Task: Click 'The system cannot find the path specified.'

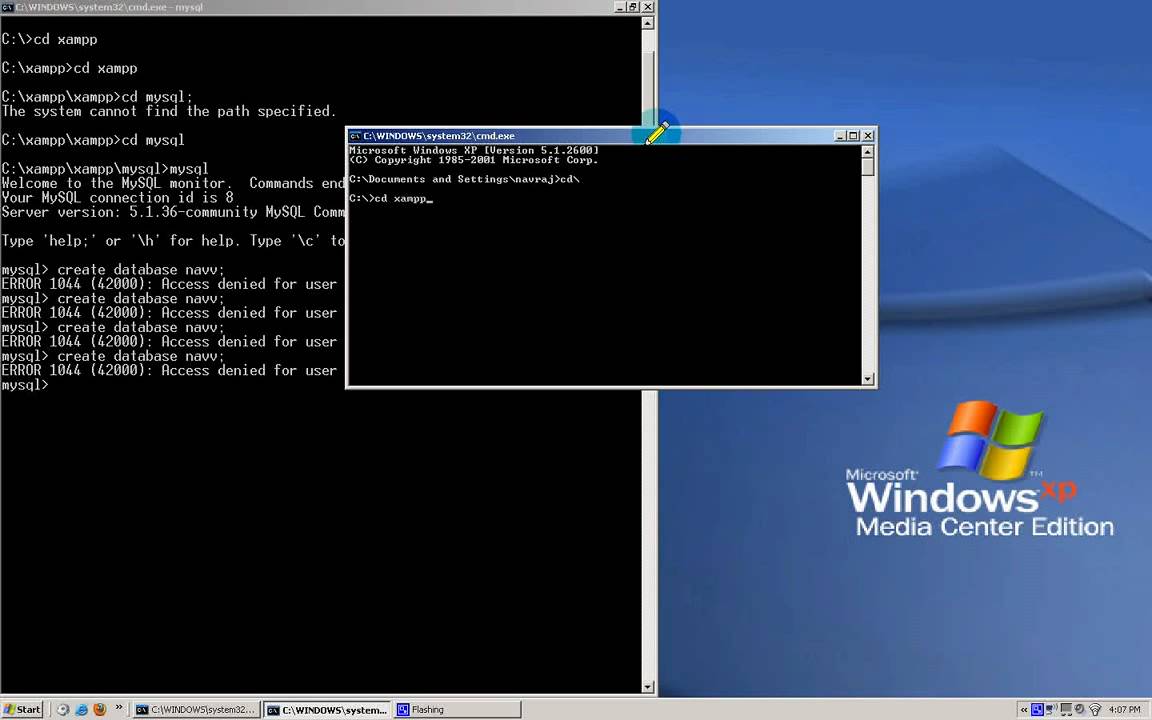Action: click(169, 111)
